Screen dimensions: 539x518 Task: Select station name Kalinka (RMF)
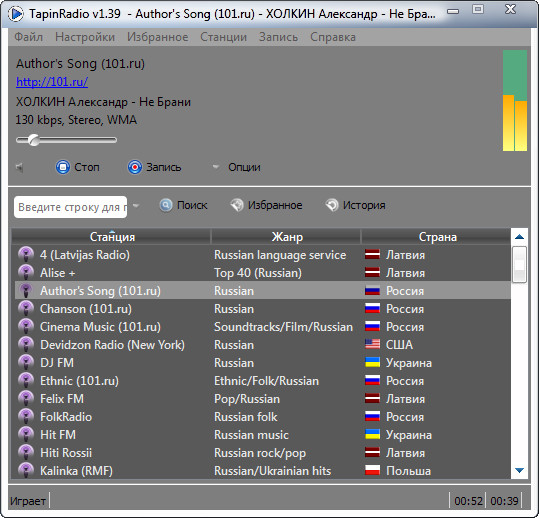tap(76, 471)
